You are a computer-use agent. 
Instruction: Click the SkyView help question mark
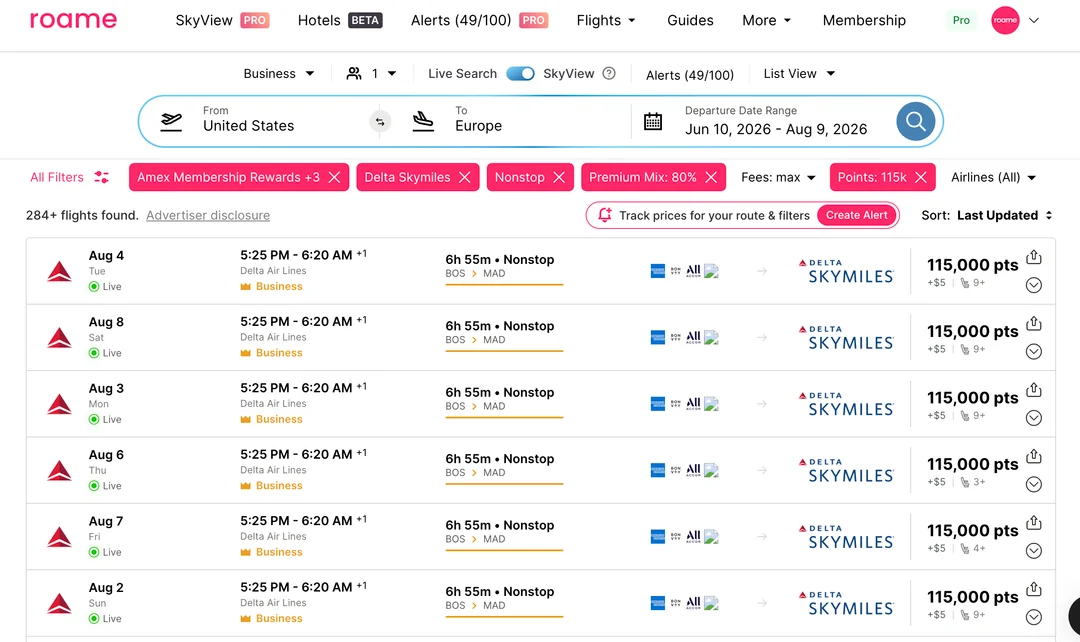pyautogui.click(x=609, y=73)
